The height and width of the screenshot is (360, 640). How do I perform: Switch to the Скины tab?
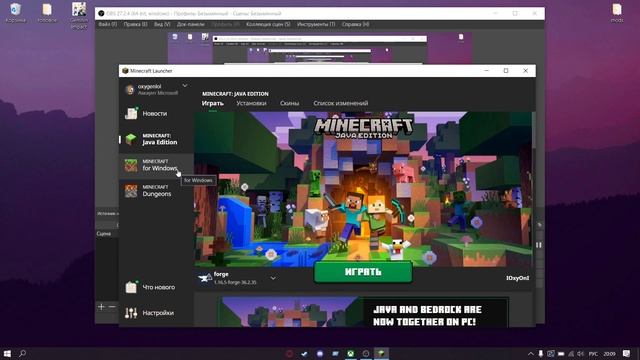pos(289,103)
